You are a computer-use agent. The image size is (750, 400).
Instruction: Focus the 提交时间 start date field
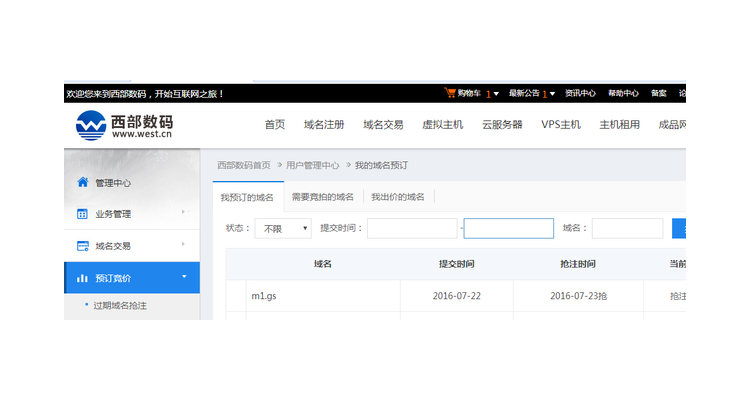click(412, 228)
